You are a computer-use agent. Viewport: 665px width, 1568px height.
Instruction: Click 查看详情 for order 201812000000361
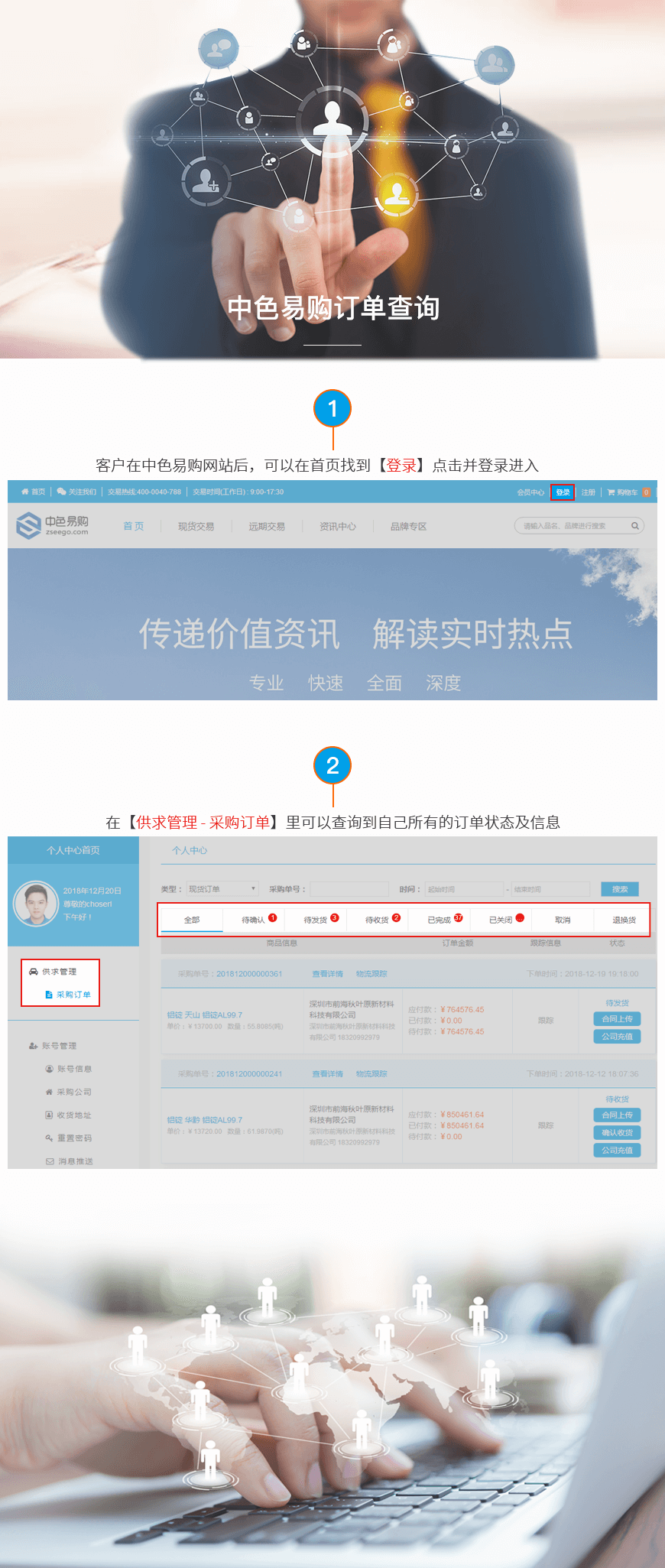point(327,974)
